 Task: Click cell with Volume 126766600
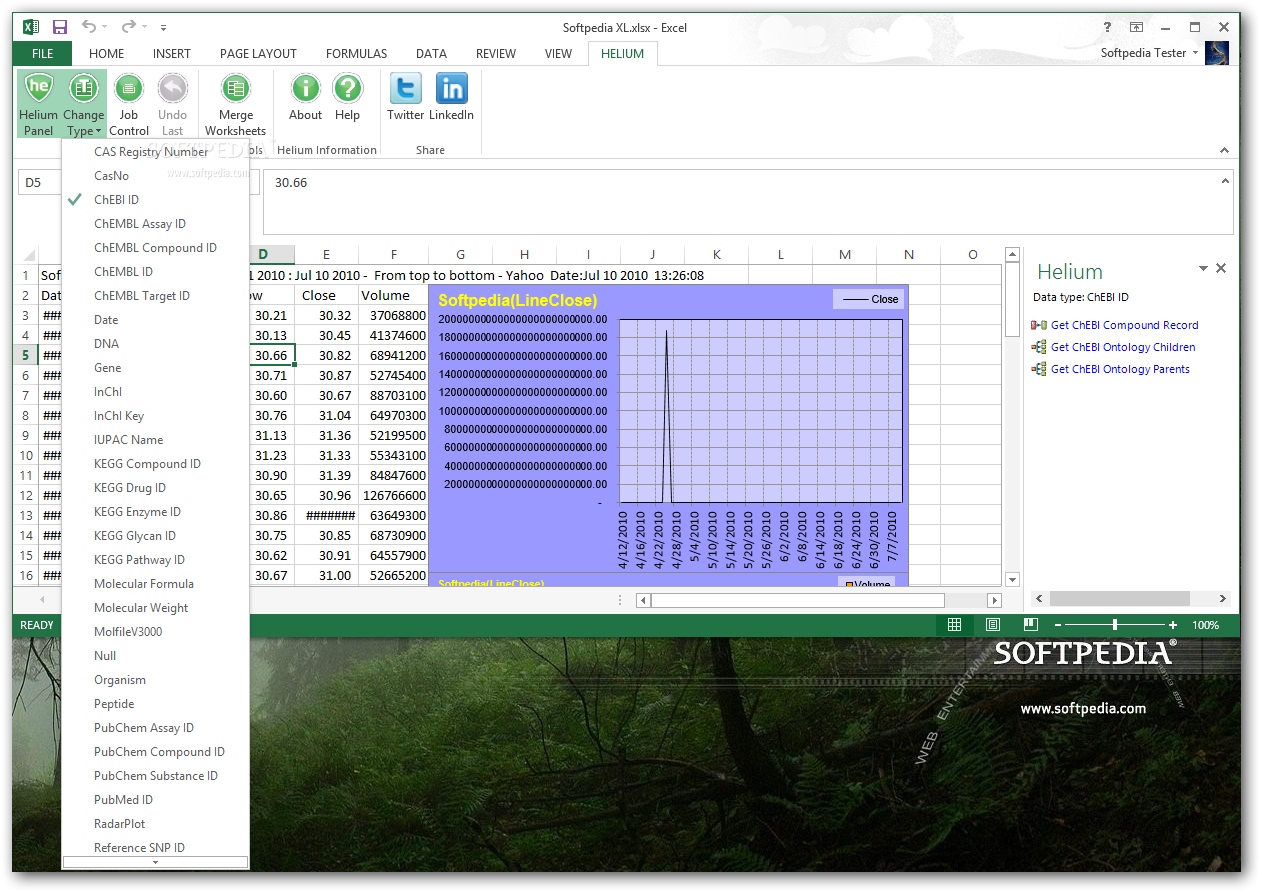[394, 495]
